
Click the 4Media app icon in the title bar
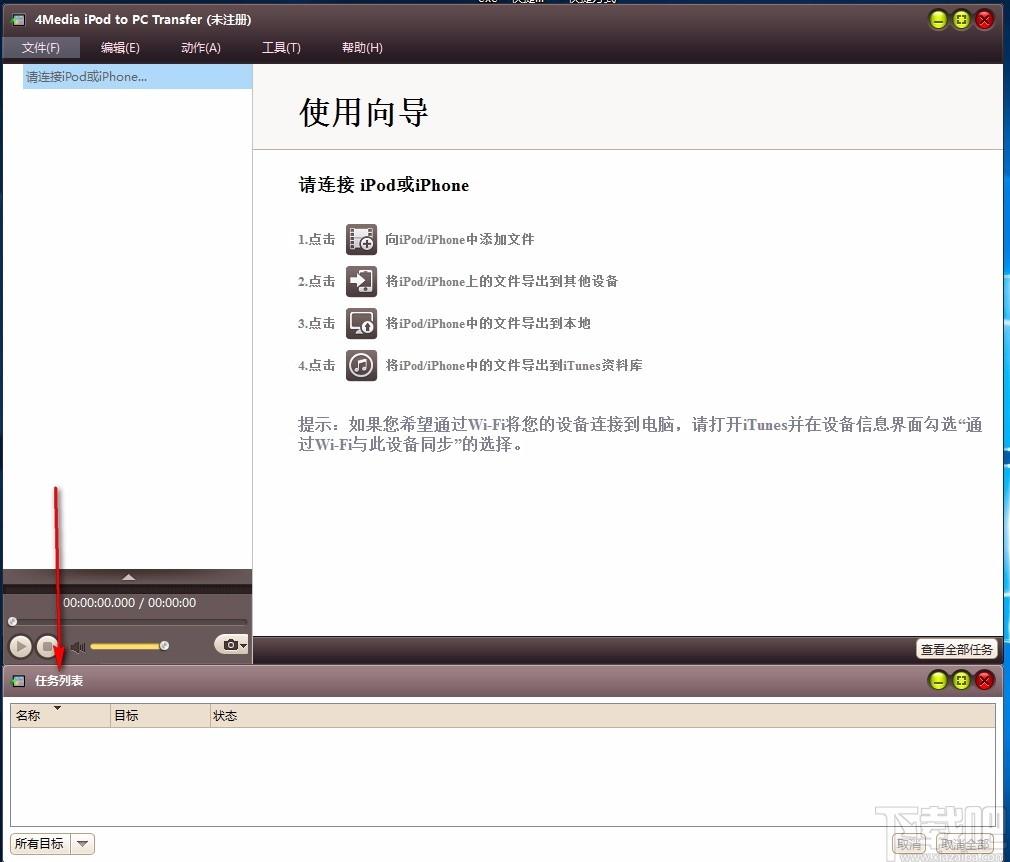[x=18, y=20]
